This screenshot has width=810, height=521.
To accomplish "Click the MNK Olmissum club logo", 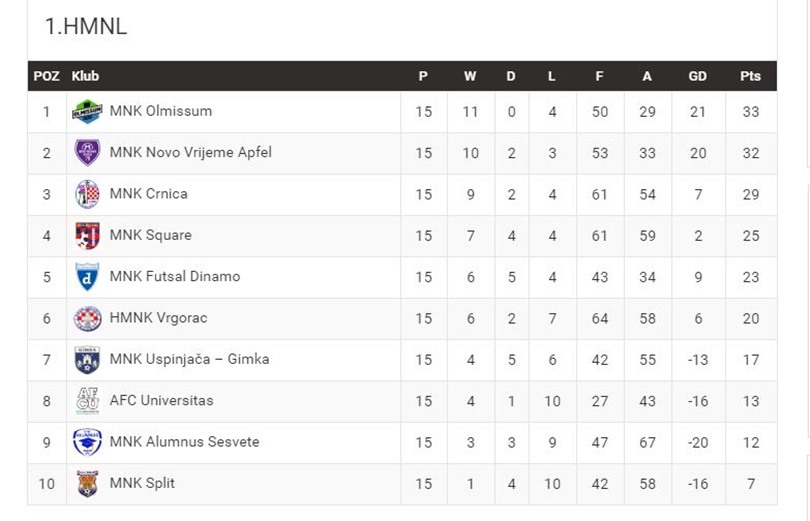I will pyautogui.click(x=87, y=111).
